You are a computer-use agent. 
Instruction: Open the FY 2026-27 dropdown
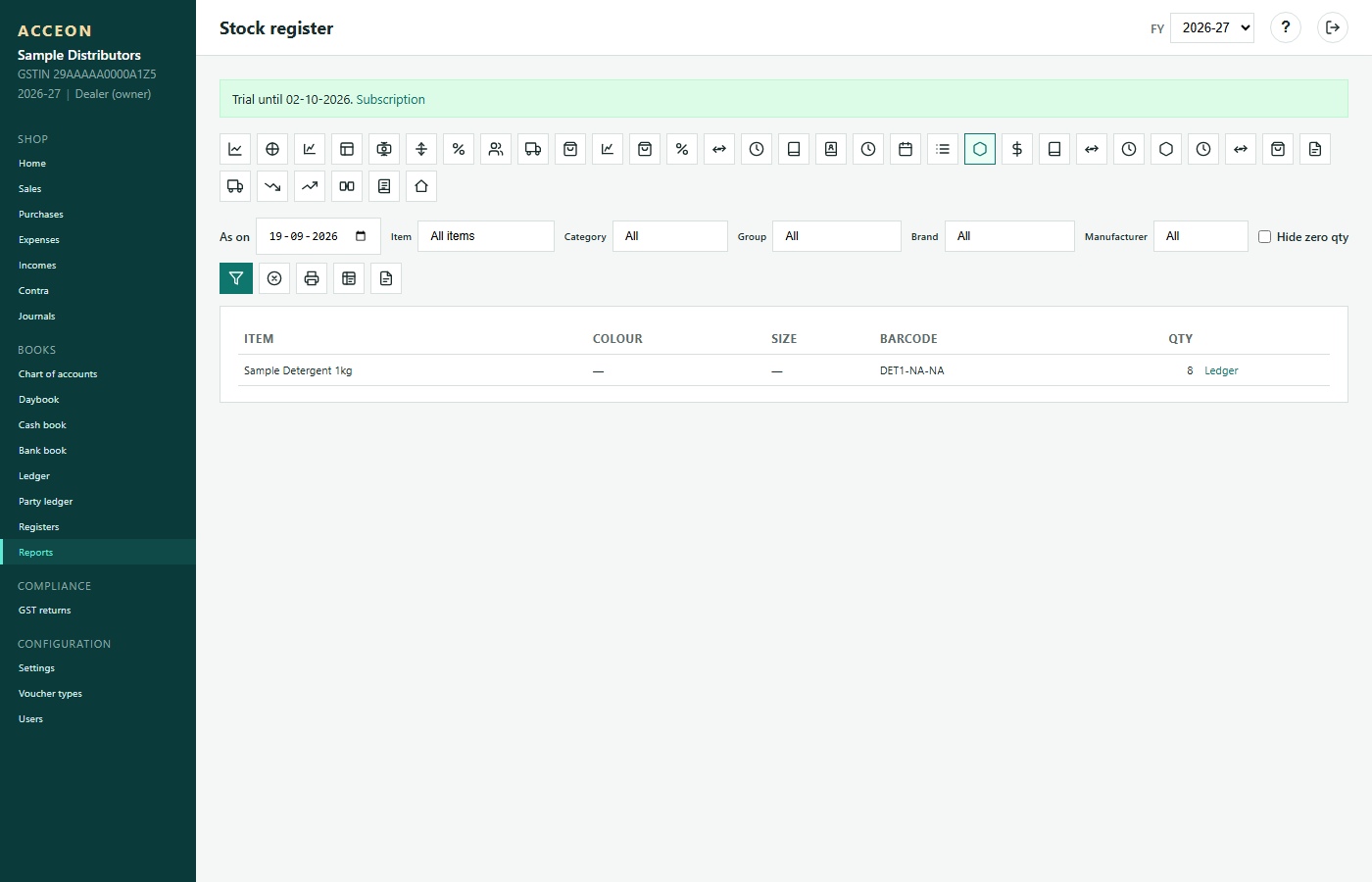point(1212,27)
